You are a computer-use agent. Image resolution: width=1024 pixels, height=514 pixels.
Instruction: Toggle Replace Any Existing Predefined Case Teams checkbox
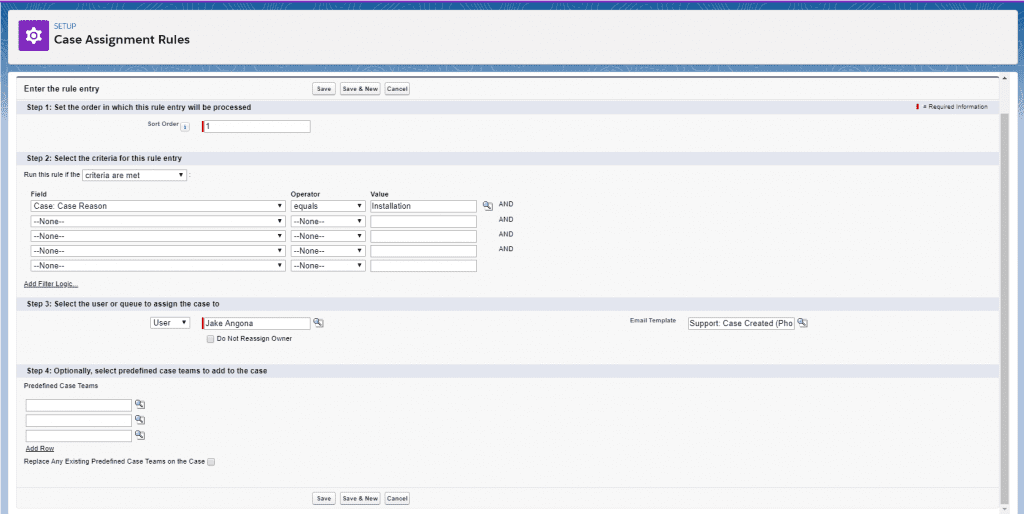[210, 461]
